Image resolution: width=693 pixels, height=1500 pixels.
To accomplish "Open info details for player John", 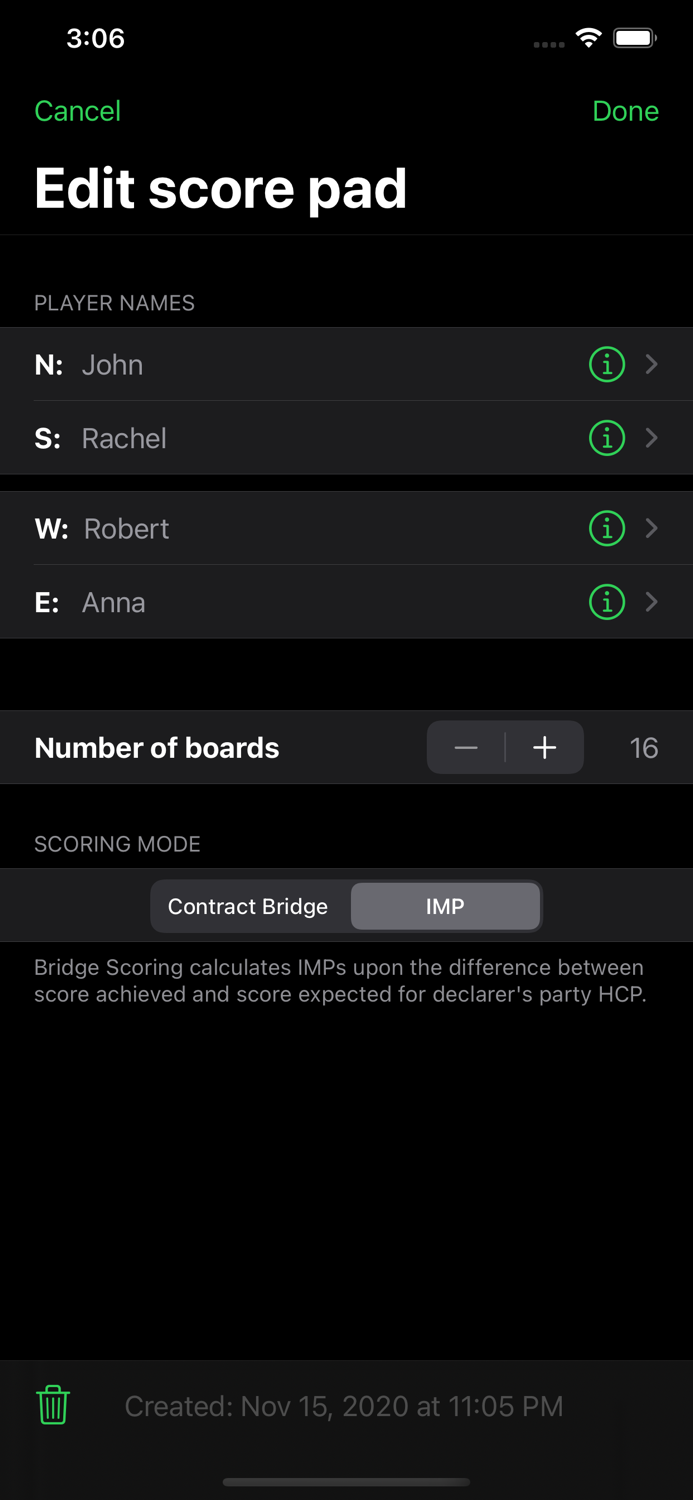I will pos(607,365).
